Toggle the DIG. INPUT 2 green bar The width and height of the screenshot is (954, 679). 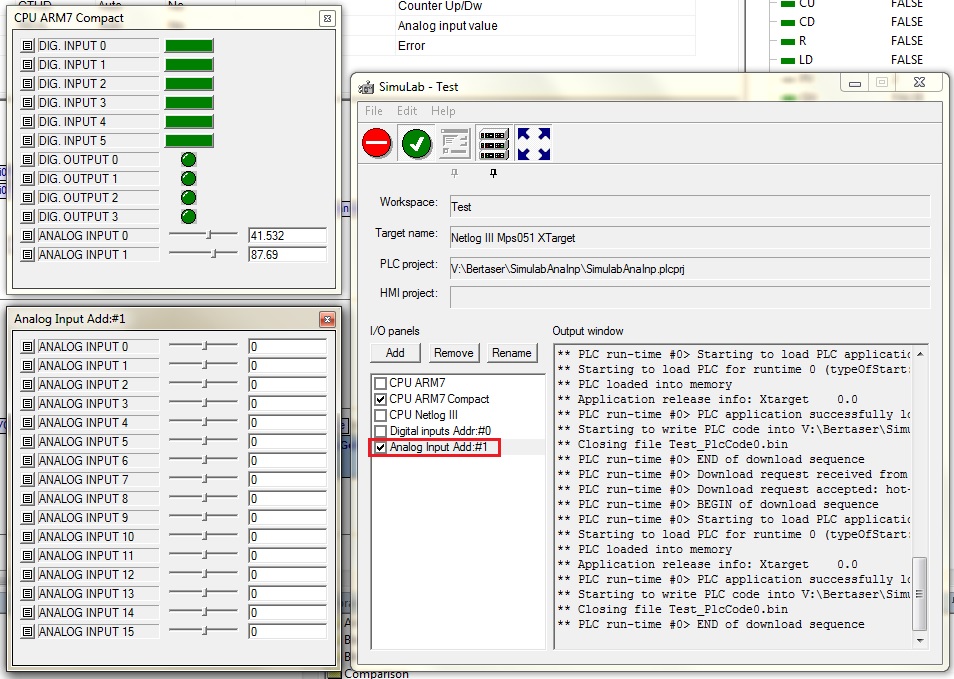pos(189,84)
